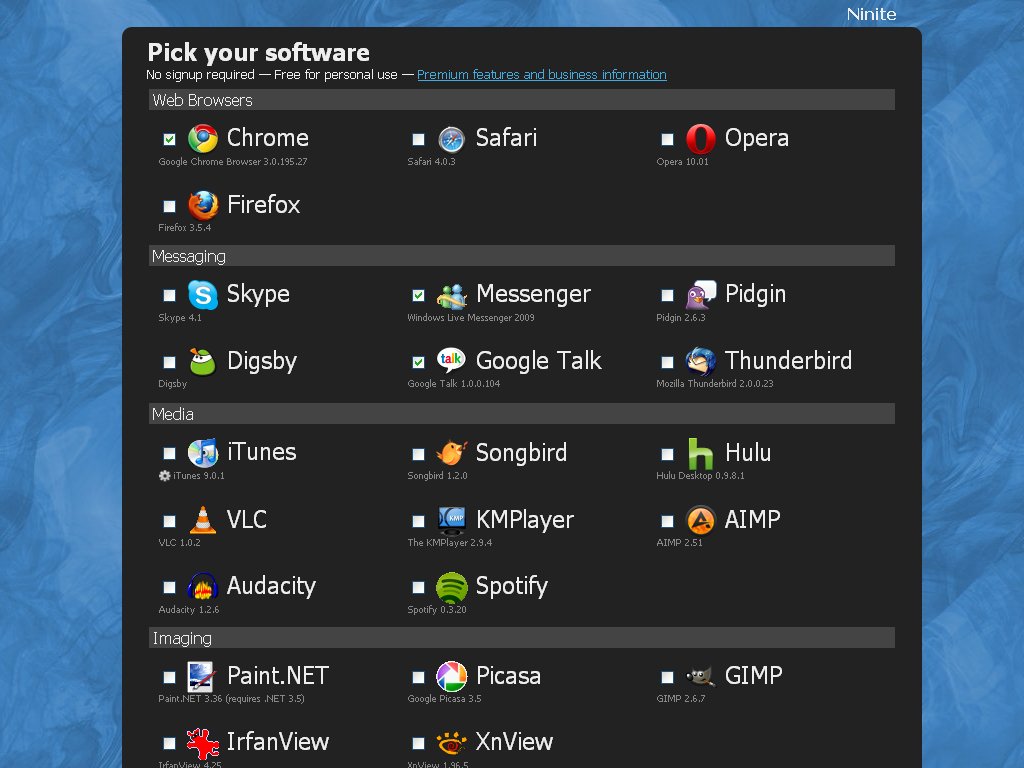The height and width of the screenshot is (768, 1024).
Task: Click the Google Talk bubble icon
Action: [451, 360]
